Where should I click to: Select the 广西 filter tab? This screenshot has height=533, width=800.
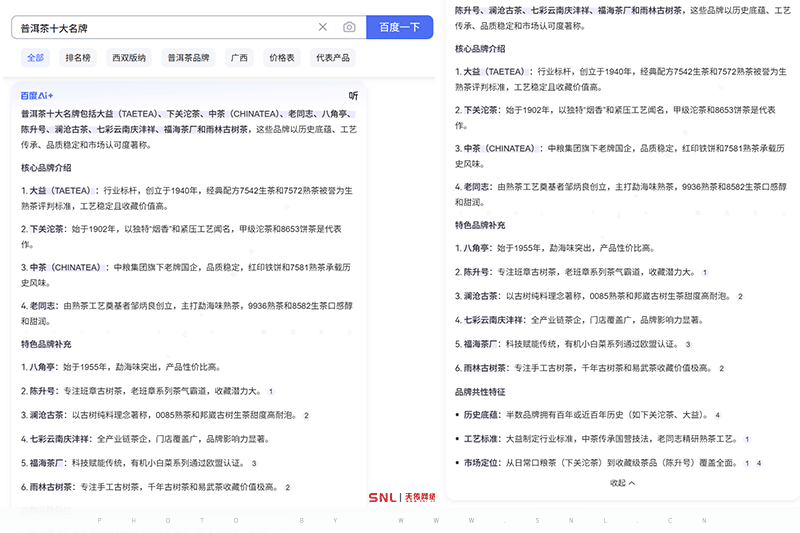click(239, 58)
